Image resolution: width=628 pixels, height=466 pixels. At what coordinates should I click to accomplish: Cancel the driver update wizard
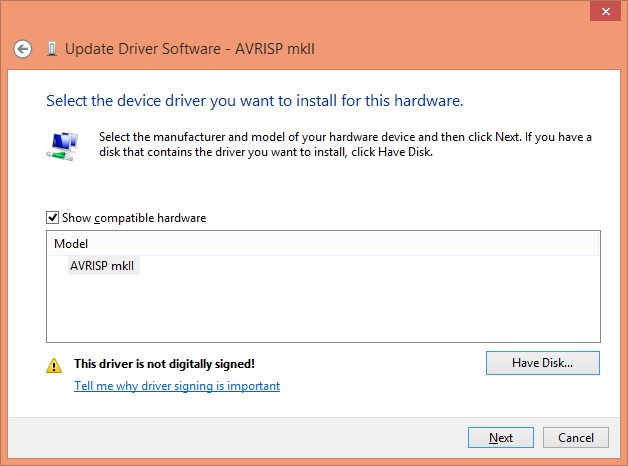point(576,438)
